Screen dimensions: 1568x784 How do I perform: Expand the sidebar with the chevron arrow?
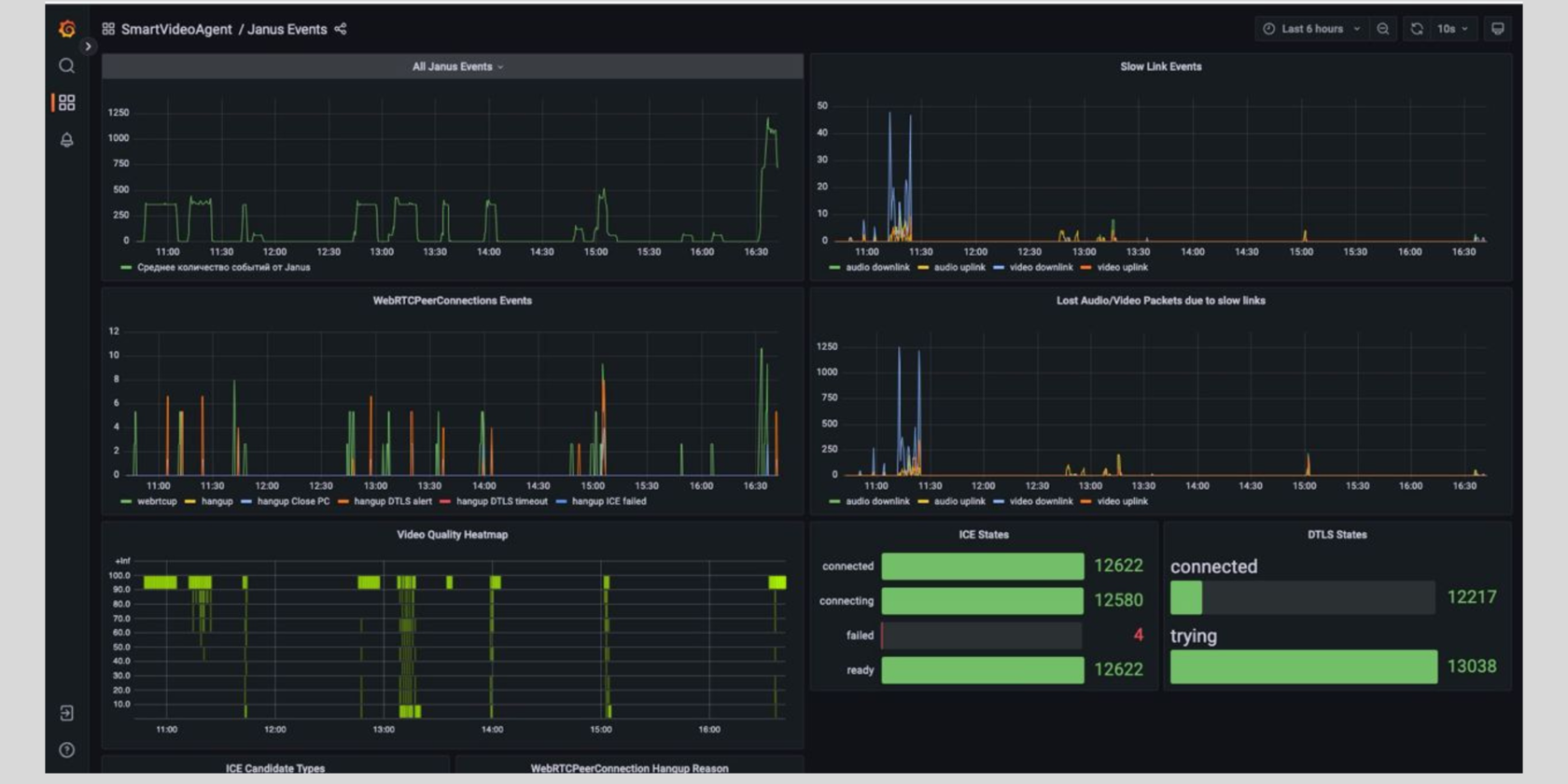tap(88, 46)
